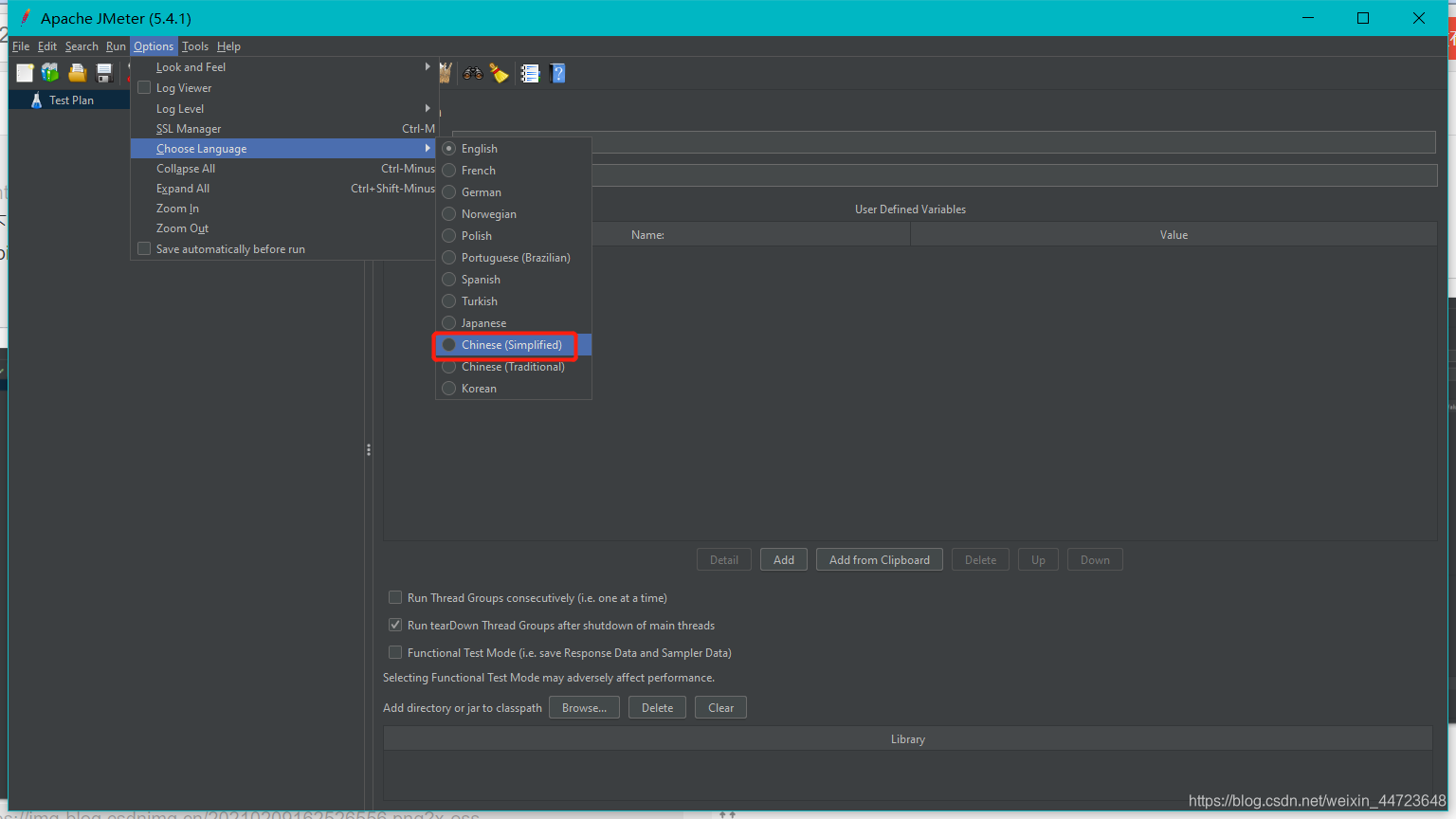
Task: Click the Down button
Action: (1095, 560)
